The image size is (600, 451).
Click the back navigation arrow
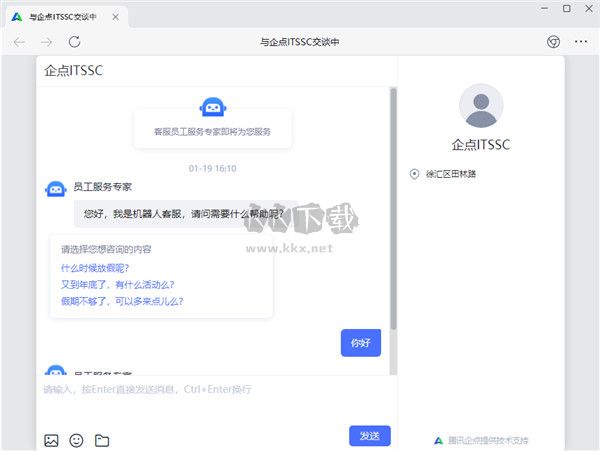click(x=19, y=42)
